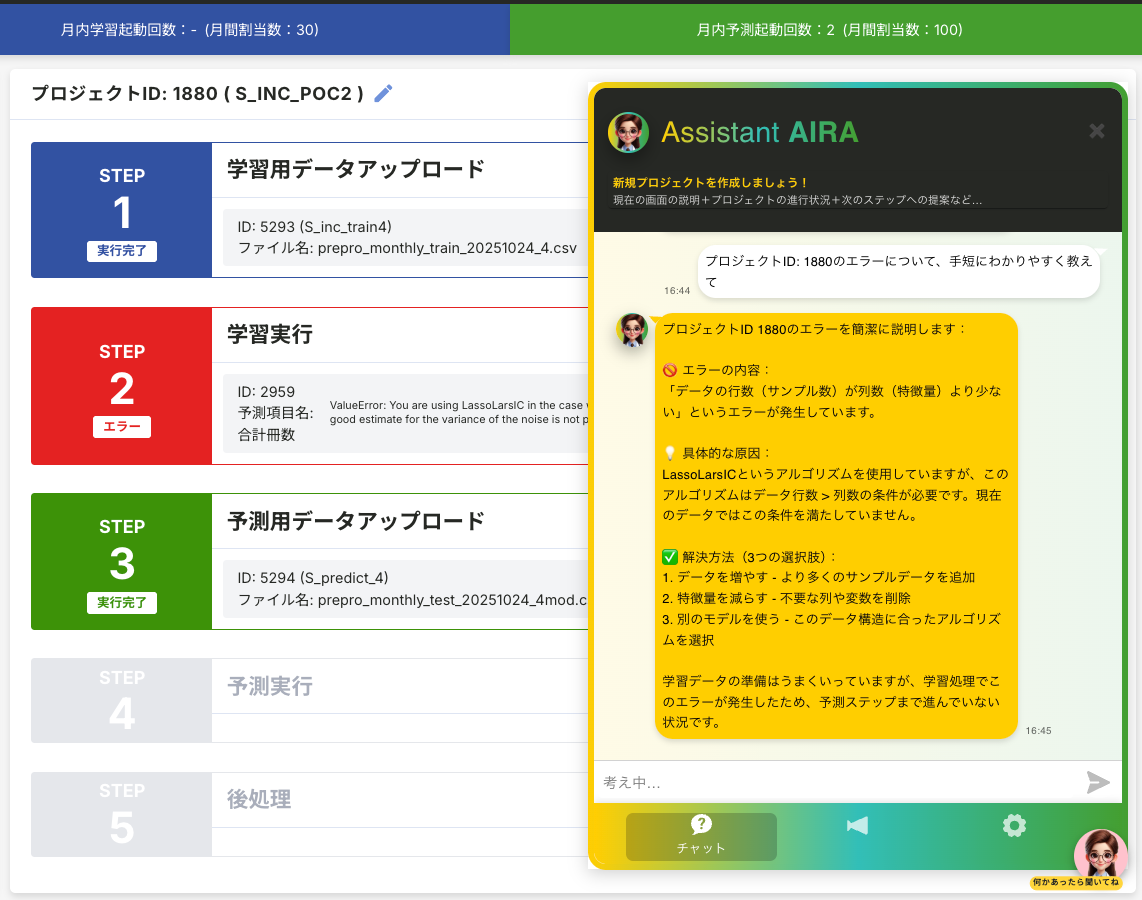This screenshot has height=900, width=1142.
Task: Select the STEP 3 green tile
Action: [122, 561]
